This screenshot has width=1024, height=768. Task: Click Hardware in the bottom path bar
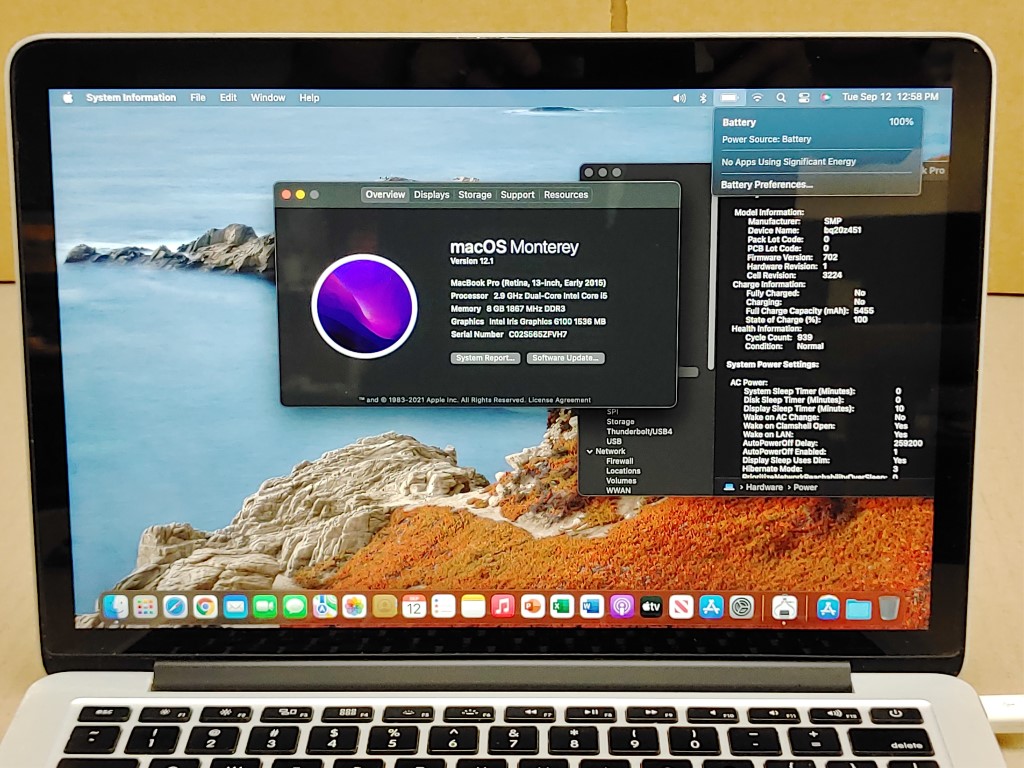[x=764, y=487]
